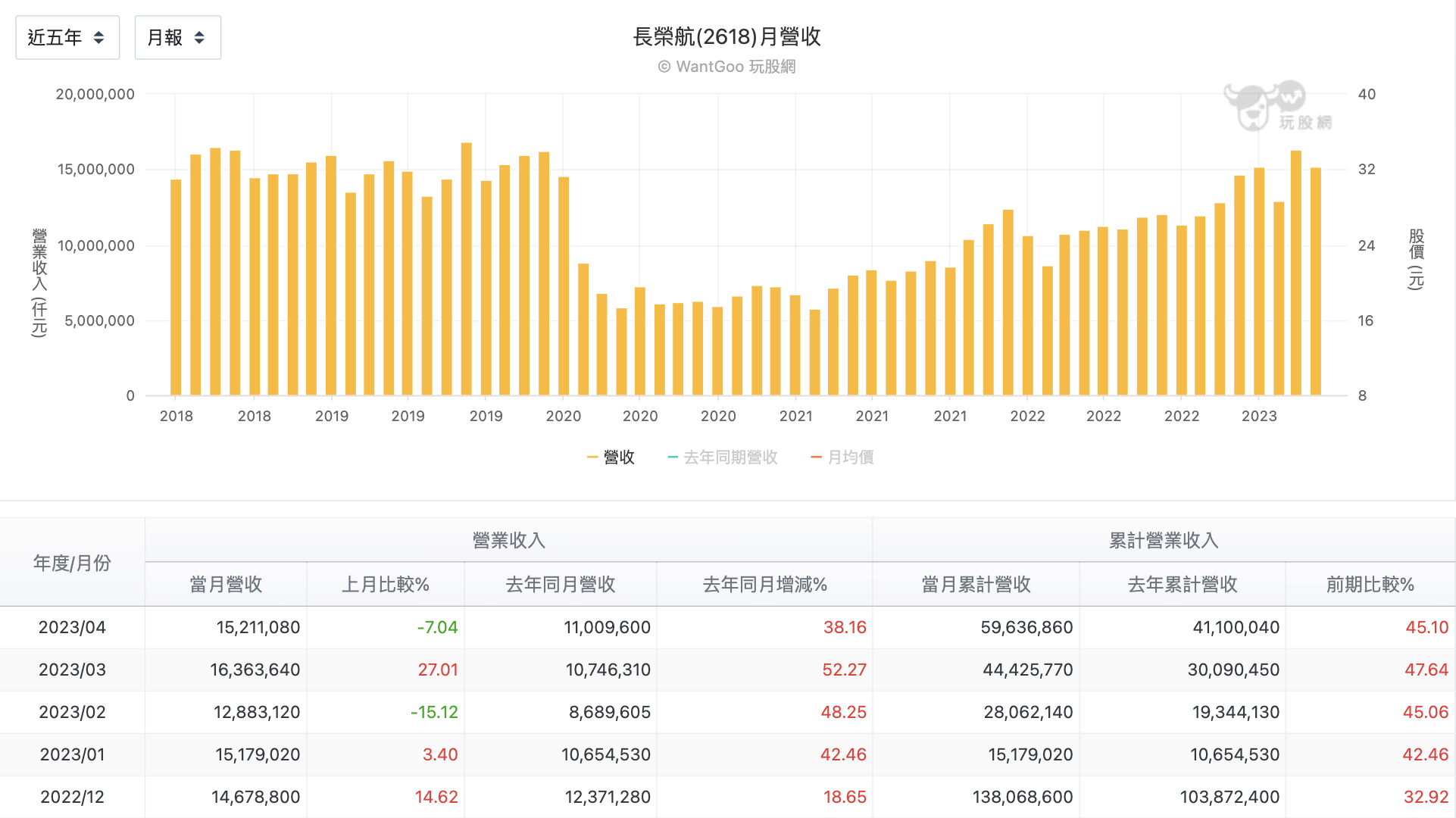This screenshot has width=1456, height=818.
Task: Click revenue value 12,883,120
Action: pos(257,712)
